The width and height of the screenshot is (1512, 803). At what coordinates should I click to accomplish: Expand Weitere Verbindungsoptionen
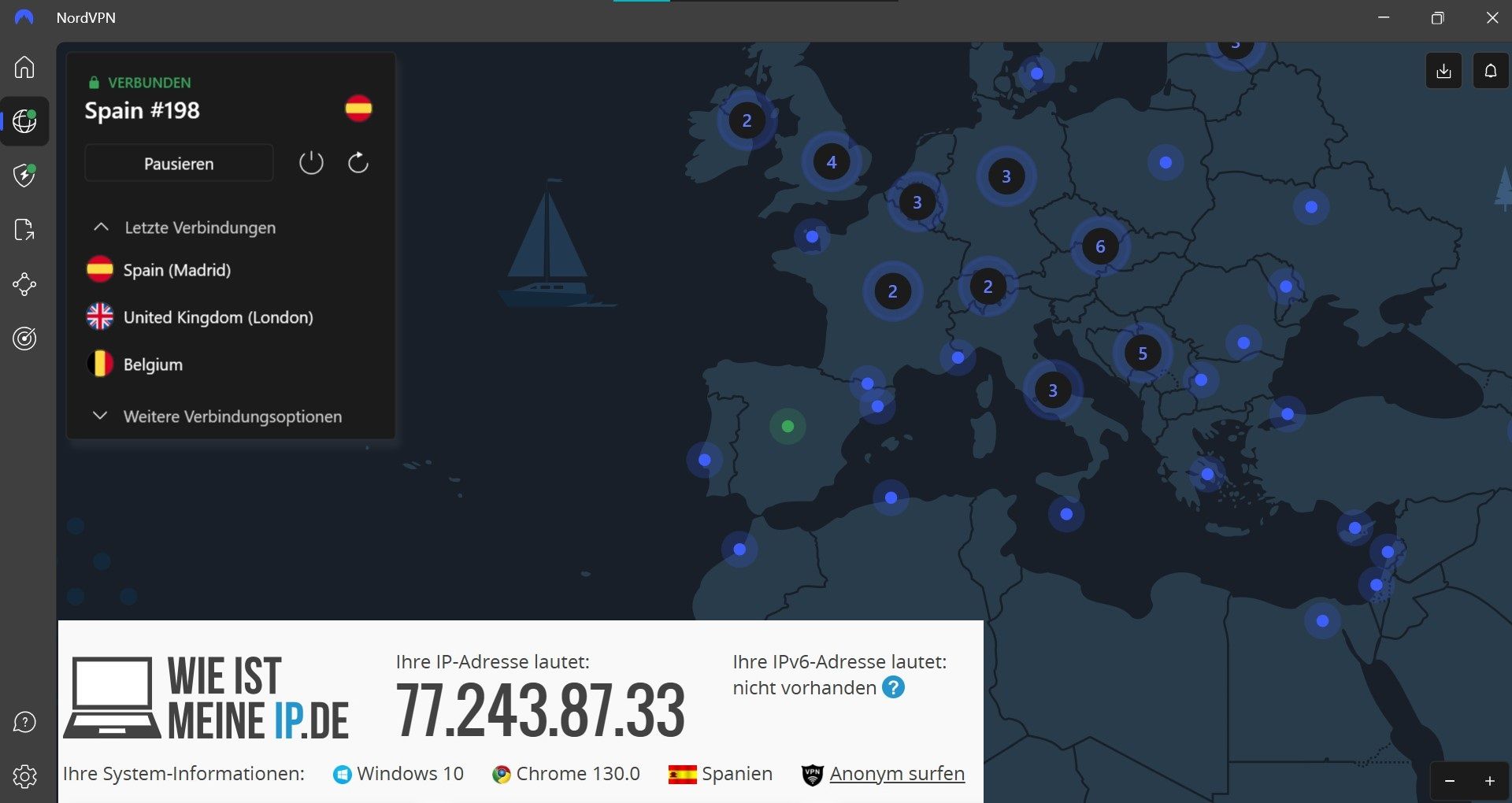(x=218, y=416)
